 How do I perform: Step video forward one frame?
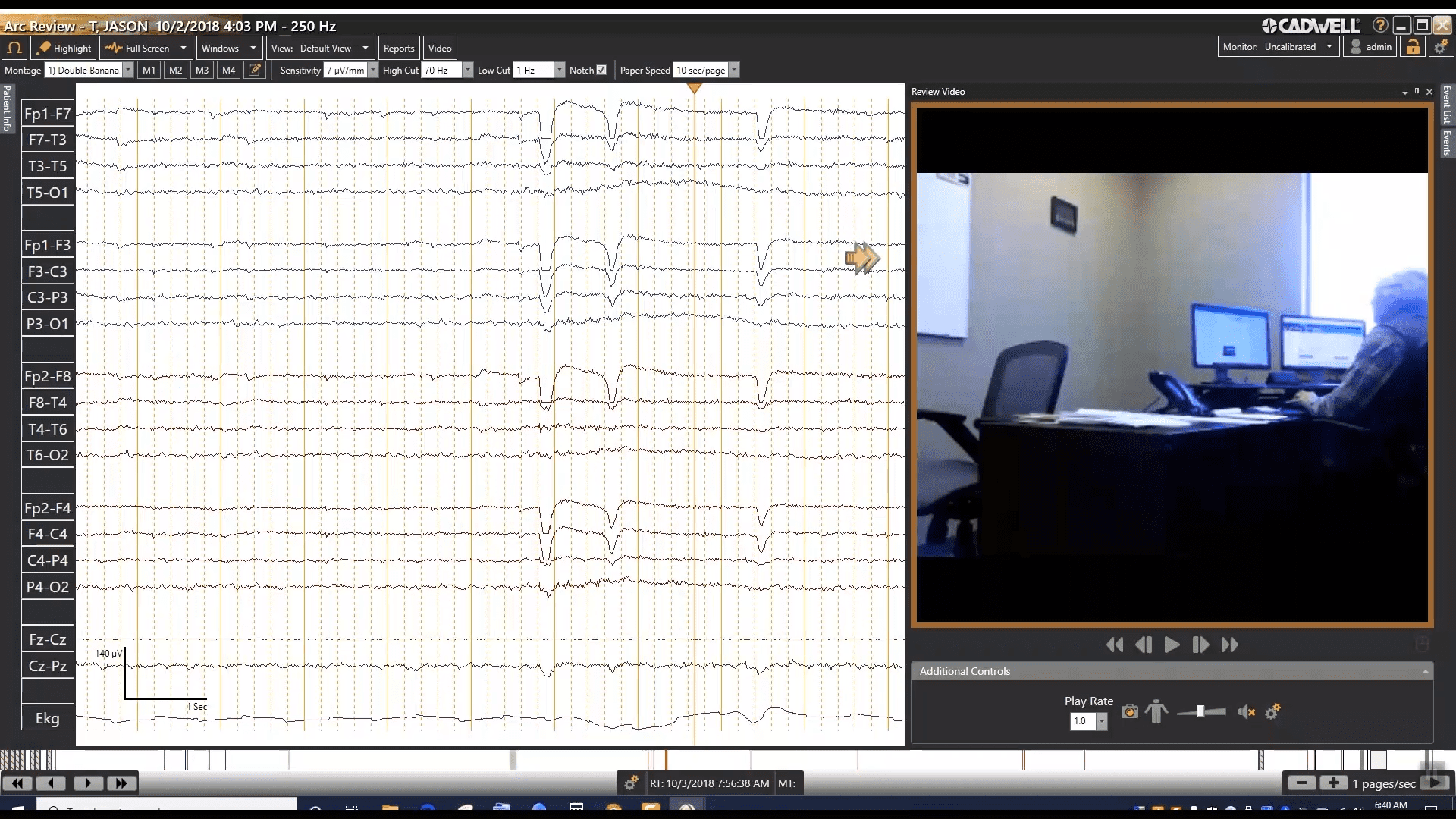pyautogui.click(x=1200, y=645)
